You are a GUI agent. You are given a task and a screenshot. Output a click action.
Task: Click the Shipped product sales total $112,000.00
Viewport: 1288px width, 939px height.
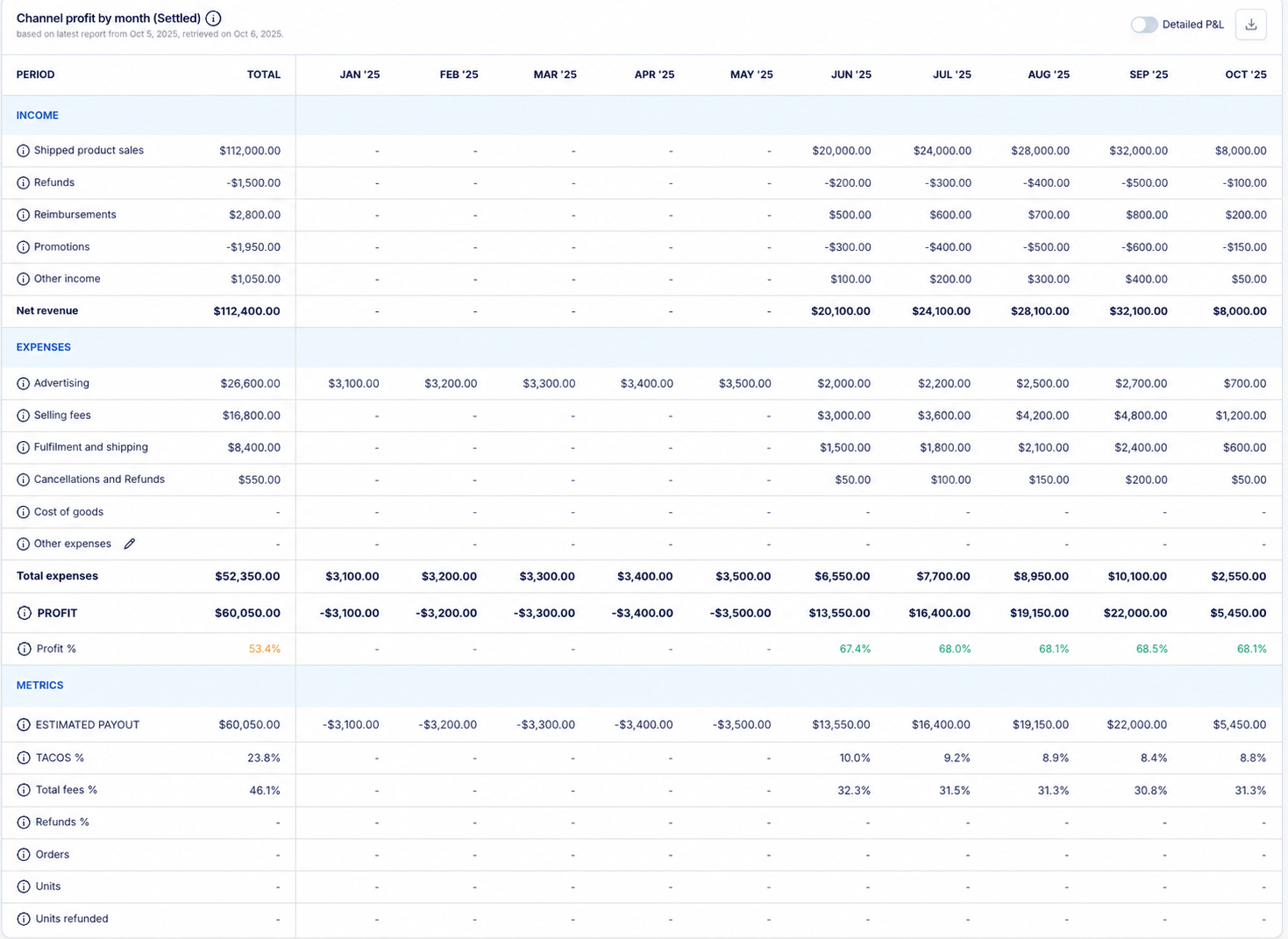[250, 151]
